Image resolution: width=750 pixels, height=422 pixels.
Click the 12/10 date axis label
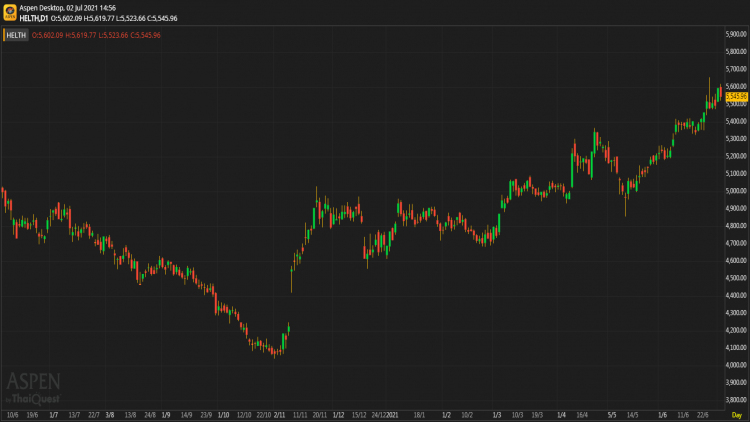pos(244,415)
